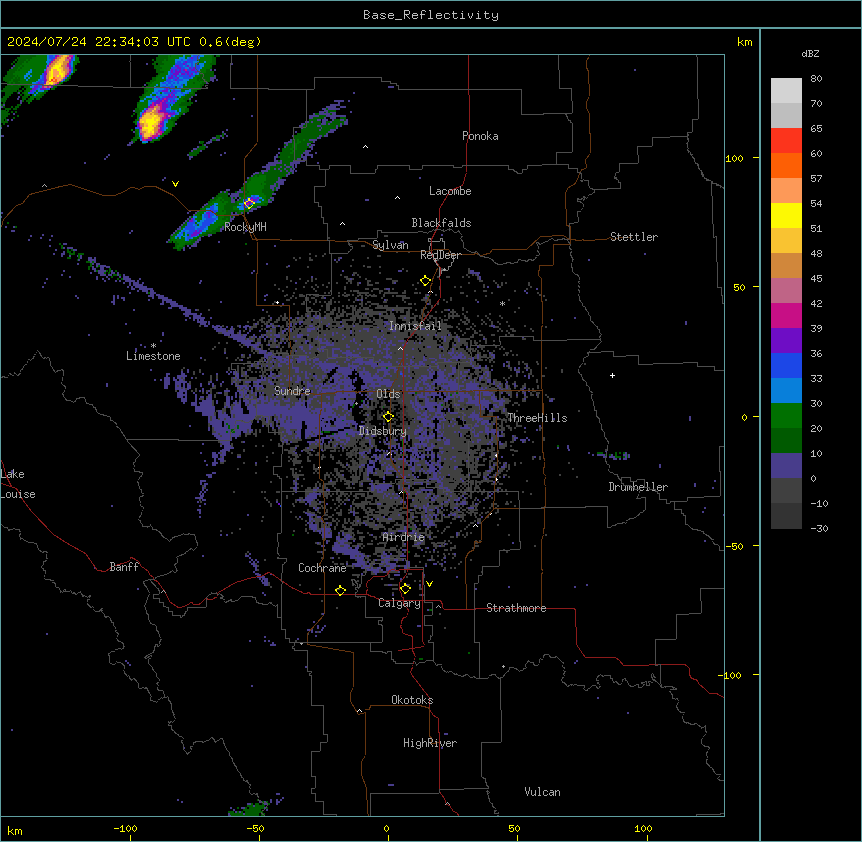Click the 100 tick on bottom axis
Image resolution: width=862 pixels, height=842 pixels.
[x=643, y=828]
